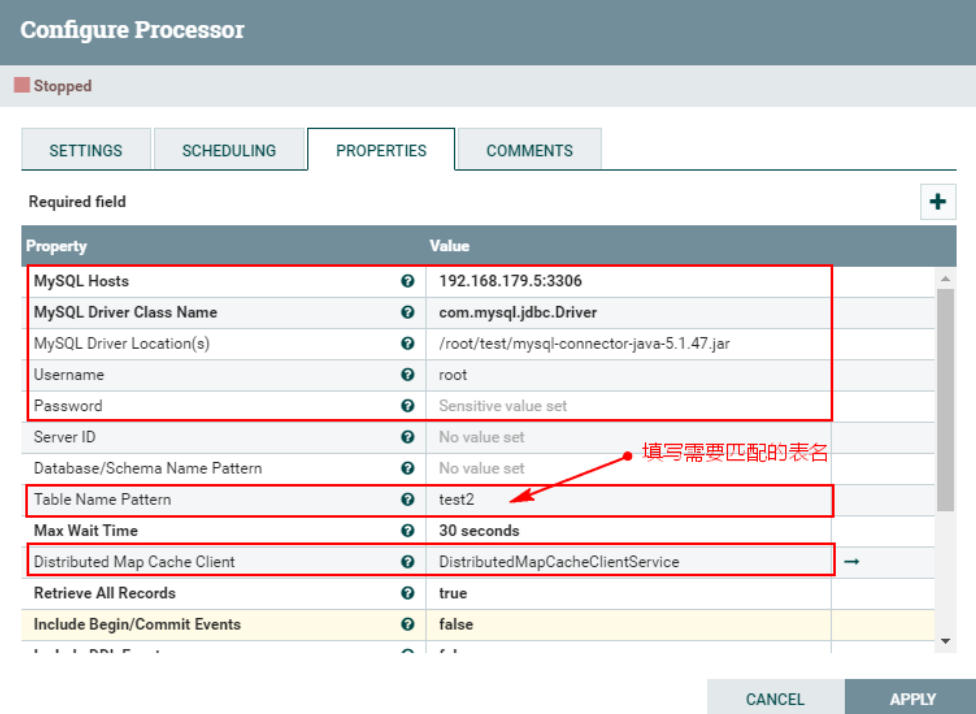Edit the mysql-connector-java-5.1.47.jar path value

(629, 344)
